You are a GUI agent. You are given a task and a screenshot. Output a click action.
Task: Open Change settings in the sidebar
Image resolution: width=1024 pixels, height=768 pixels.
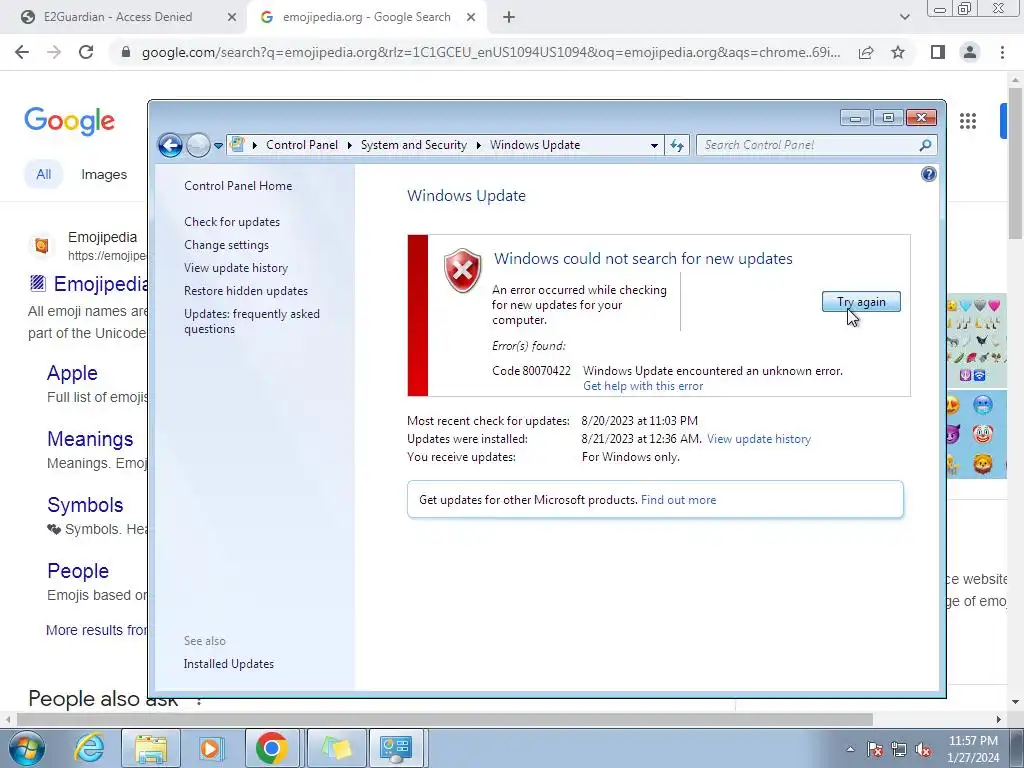[x=226, y=245]
